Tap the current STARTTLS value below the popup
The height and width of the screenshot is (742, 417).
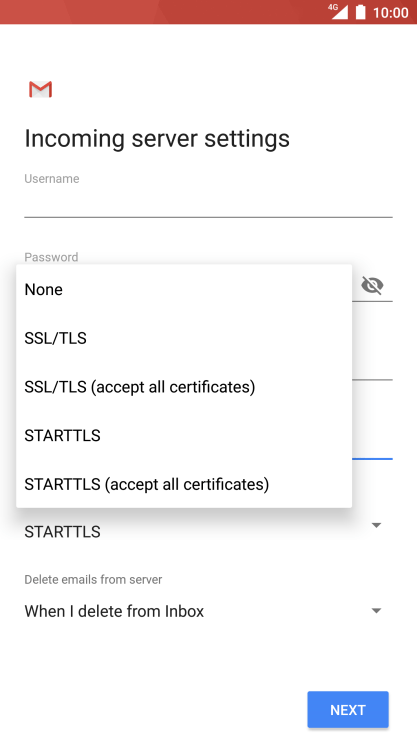coord(62,531)
